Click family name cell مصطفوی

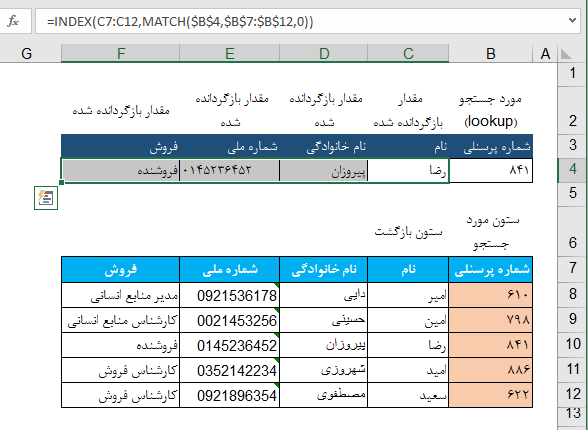tap(324, 395)
